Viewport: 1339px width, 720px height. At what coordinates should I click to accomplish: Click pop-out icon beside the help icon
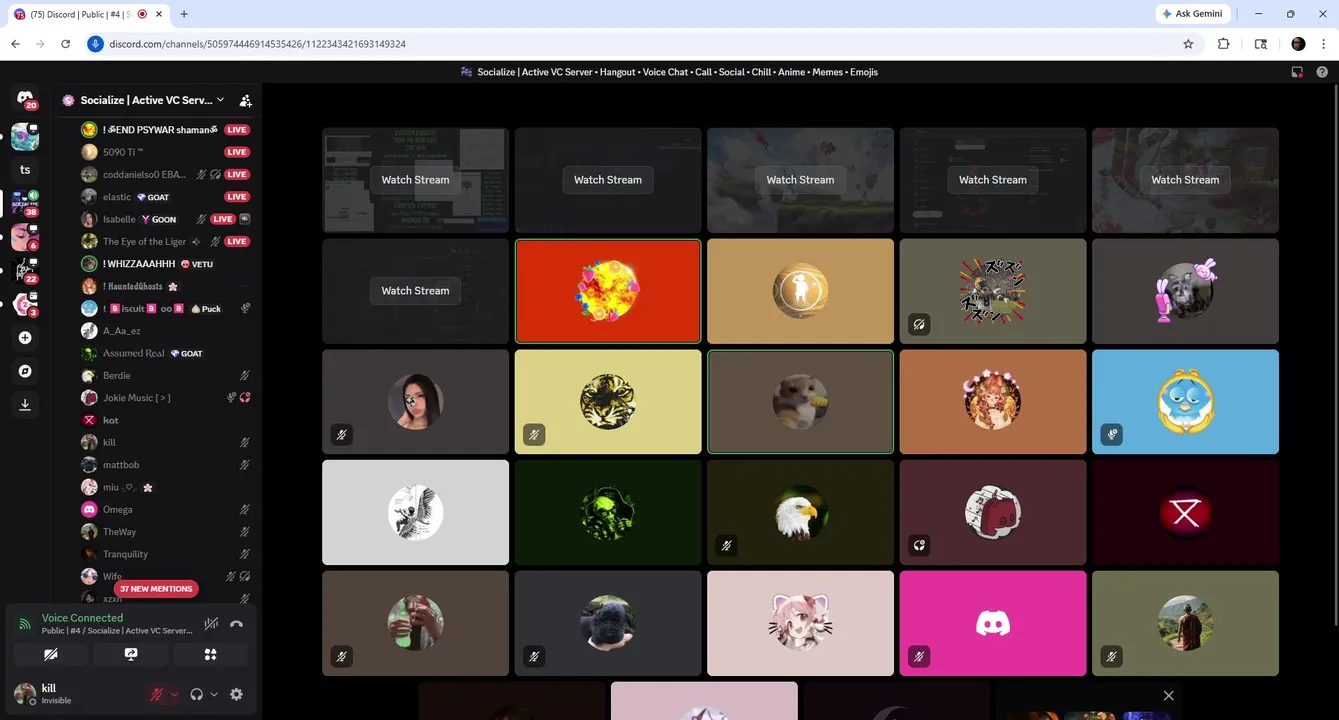click(1297, 72)
